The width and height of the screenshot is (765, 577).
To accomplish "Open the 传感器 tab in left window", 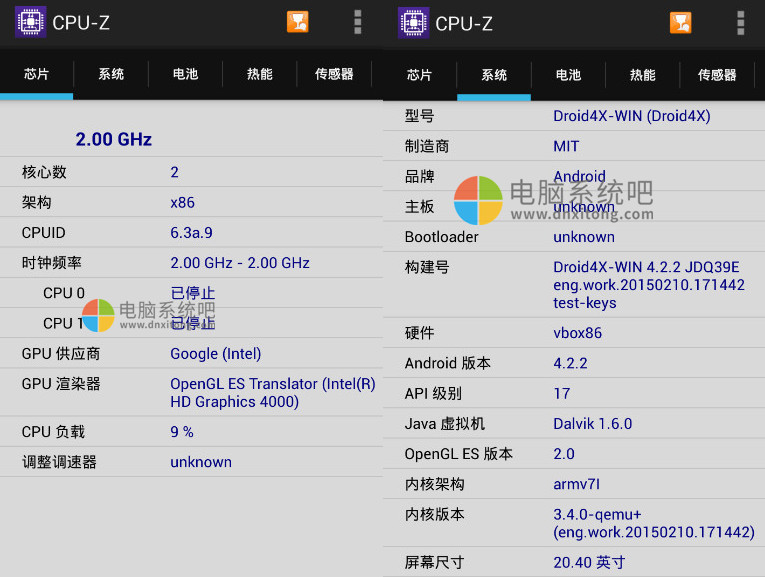I will [334, 74].
